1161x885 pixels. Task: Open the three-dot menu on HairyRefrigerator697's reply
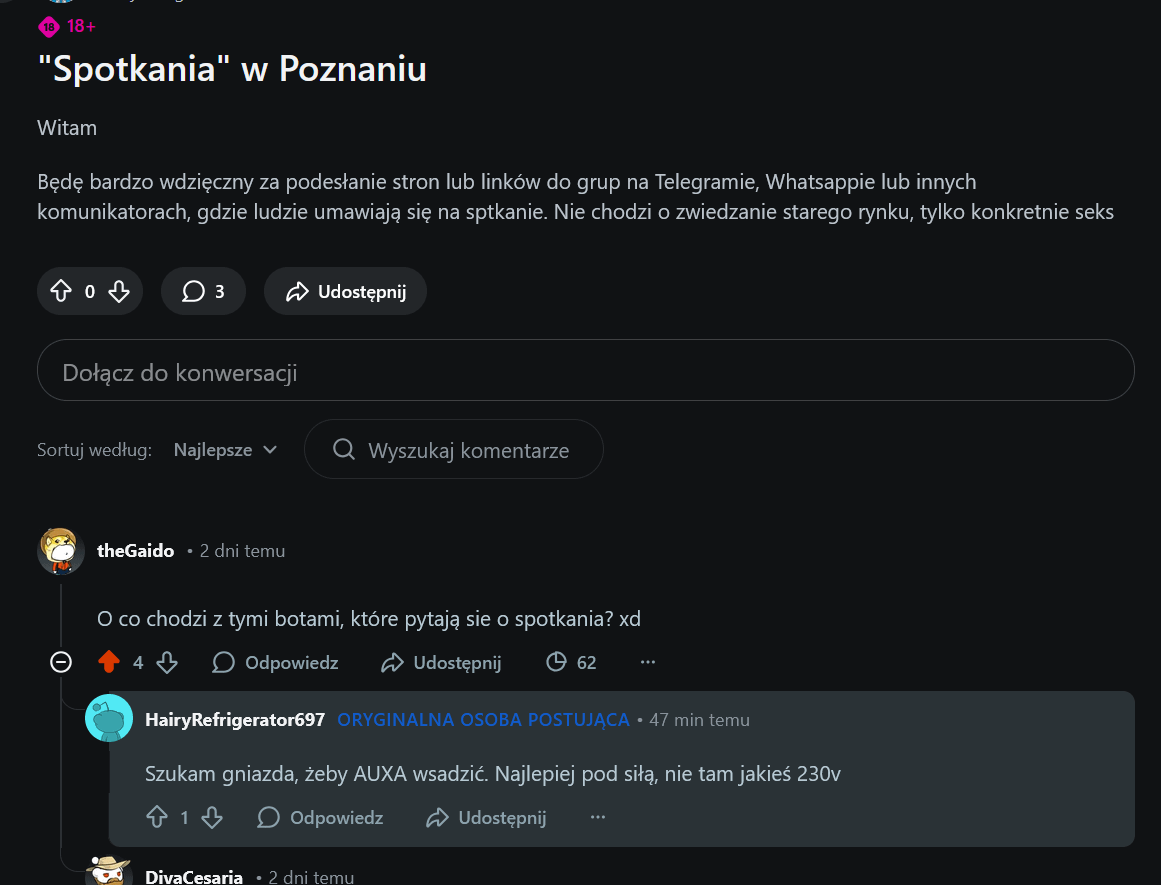[x=597, y=817]
